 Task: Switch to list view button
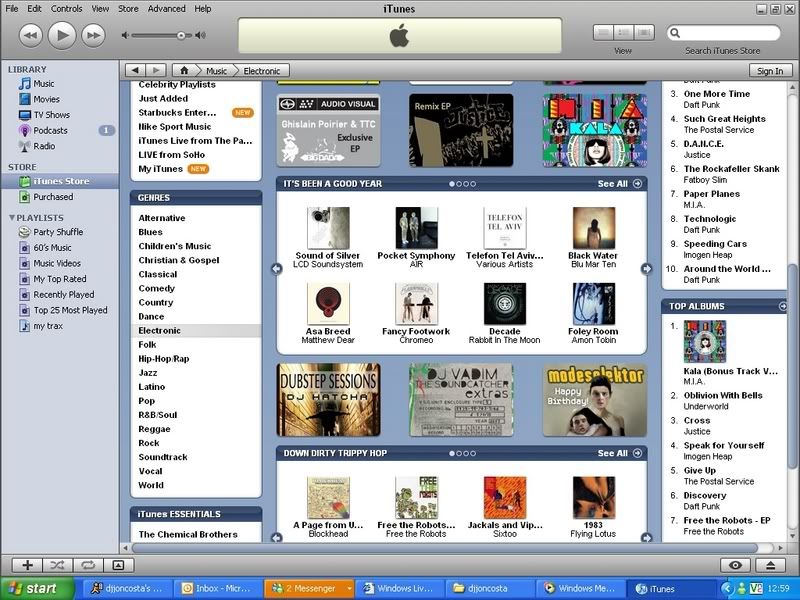pyautogui.click(x=603, y=33)
